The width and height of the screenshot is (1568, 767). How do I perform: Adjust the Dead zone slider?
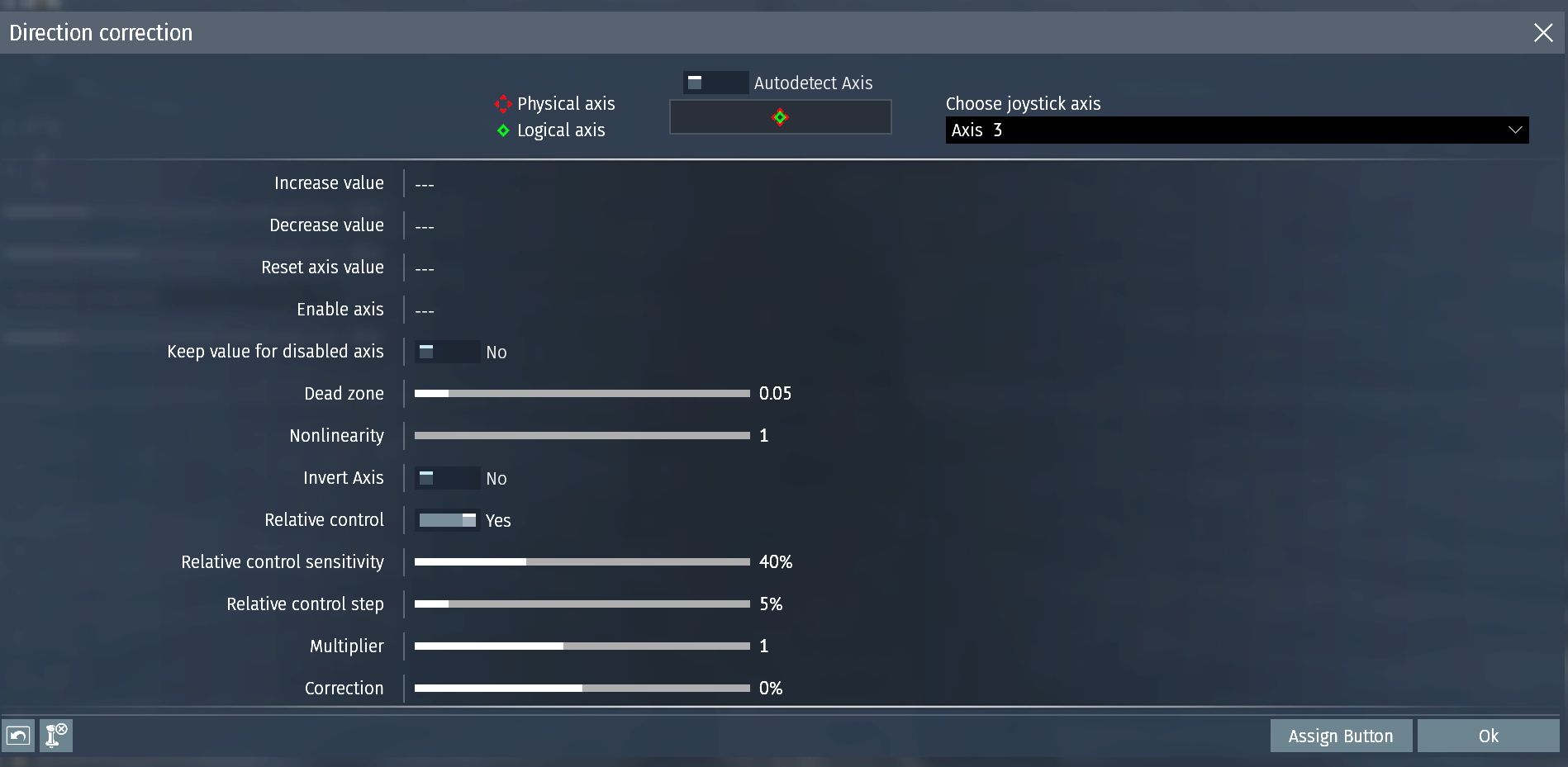582,394
